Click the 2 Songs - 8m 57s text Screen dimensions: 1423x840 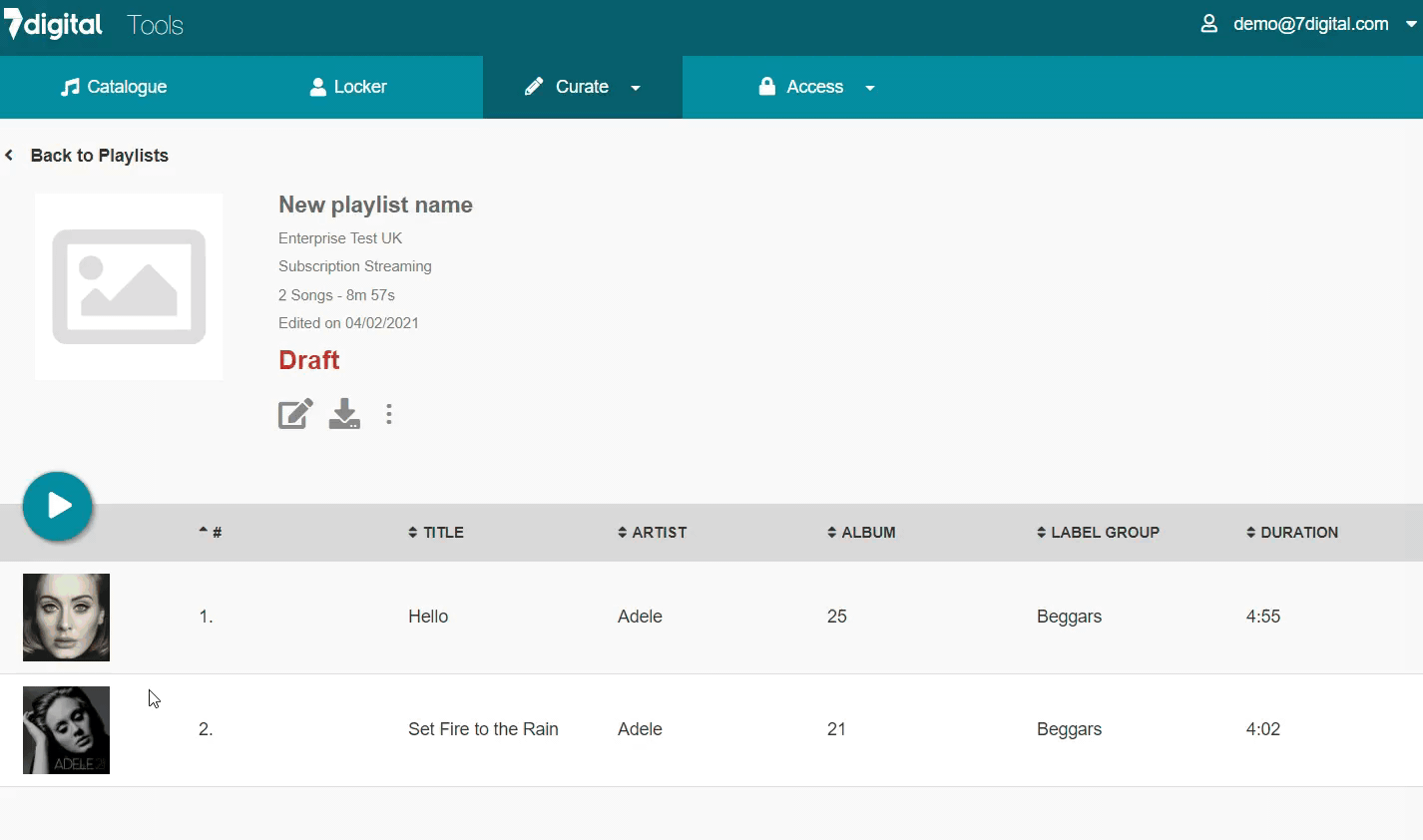pyautogui.click(x=336, y=295)
